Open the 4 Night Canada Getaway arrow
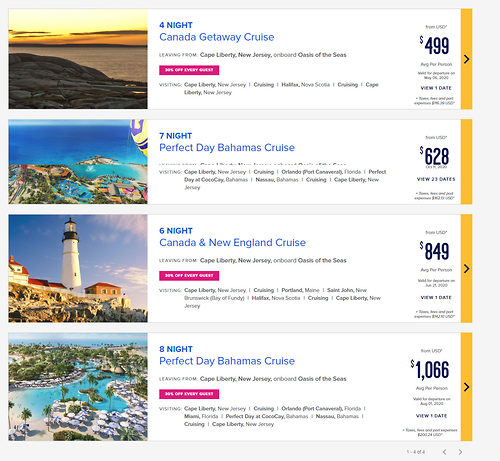The width and height of the screenshot is (500, 461). point(466,59)
